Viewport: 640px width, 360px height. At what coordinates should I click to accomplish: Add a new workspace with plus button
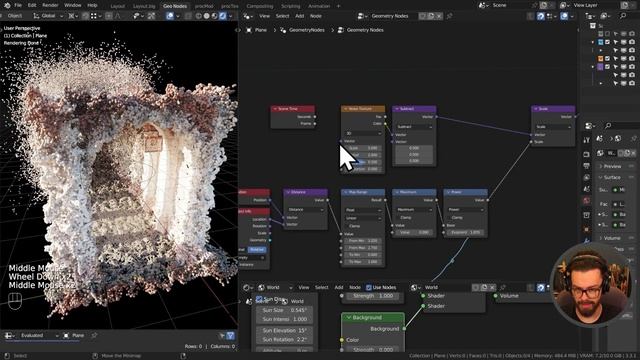tap(338, 6)
